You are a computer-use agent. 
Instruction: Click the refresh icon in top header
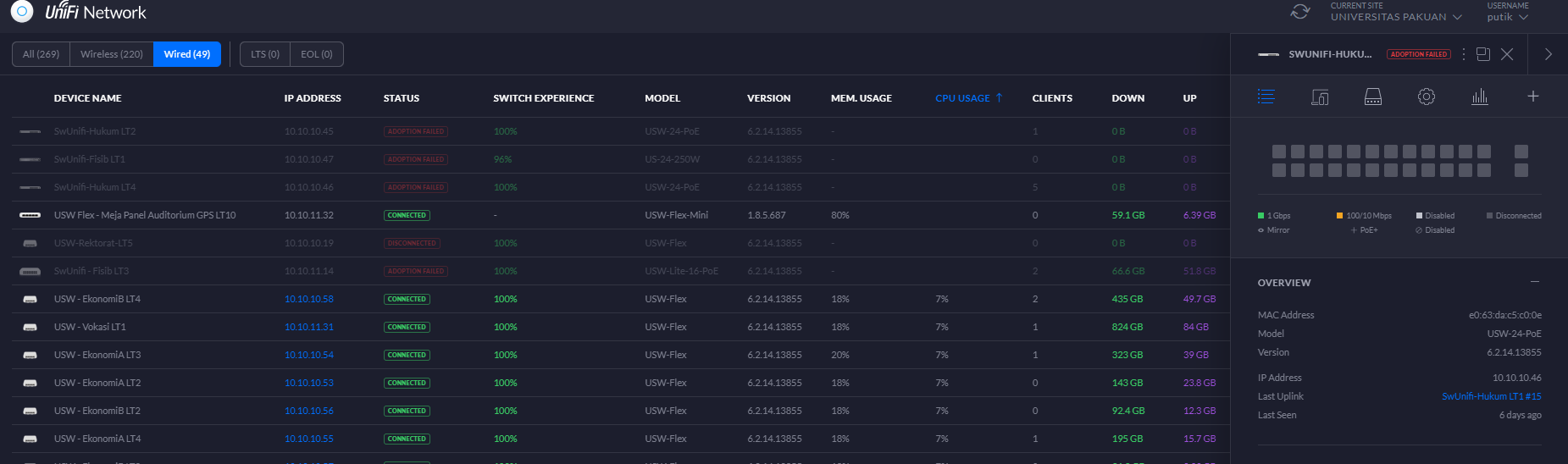pos(1299,12)
